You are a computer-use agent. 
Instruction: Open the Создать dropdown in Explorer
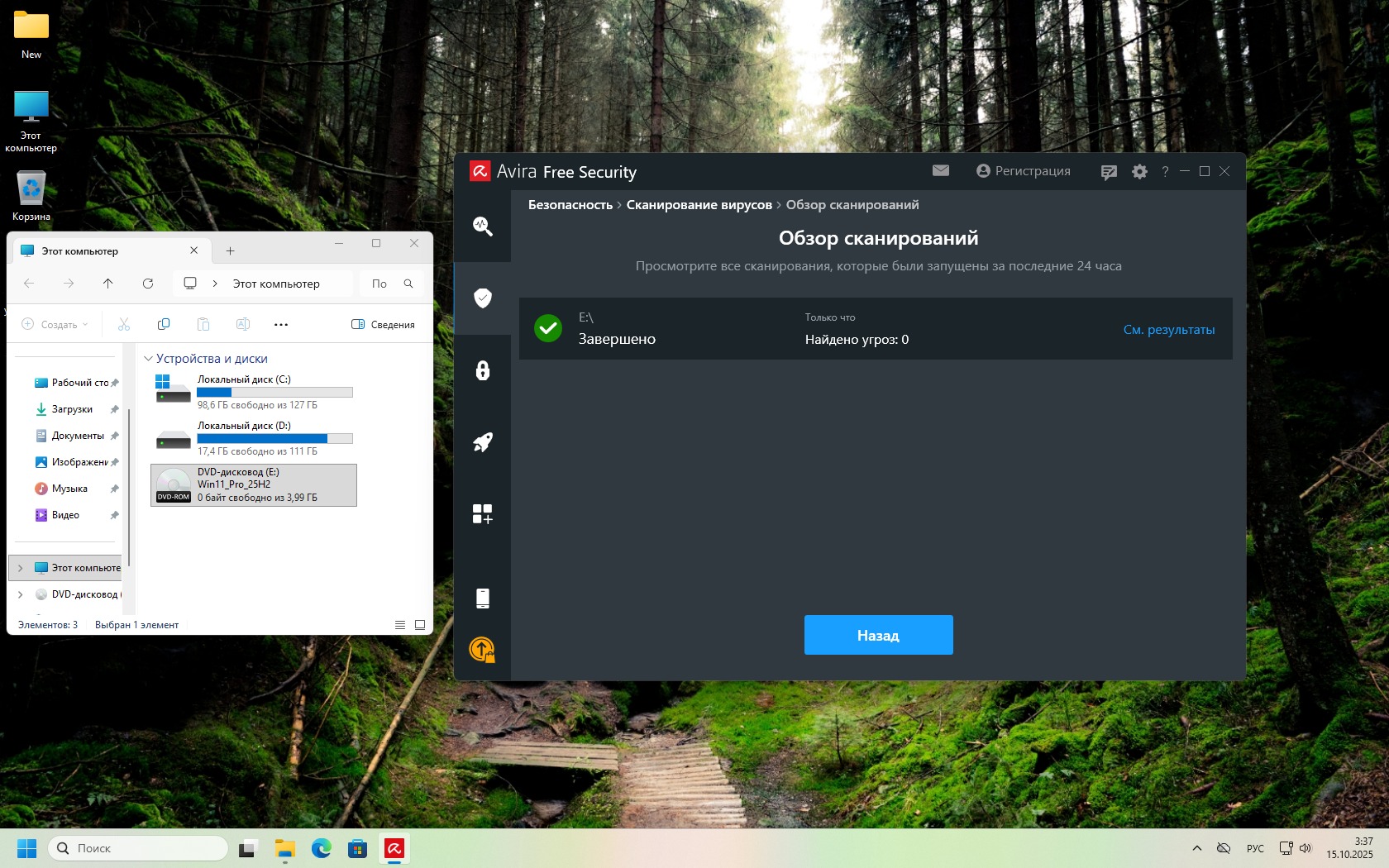(x=55, y=325)
